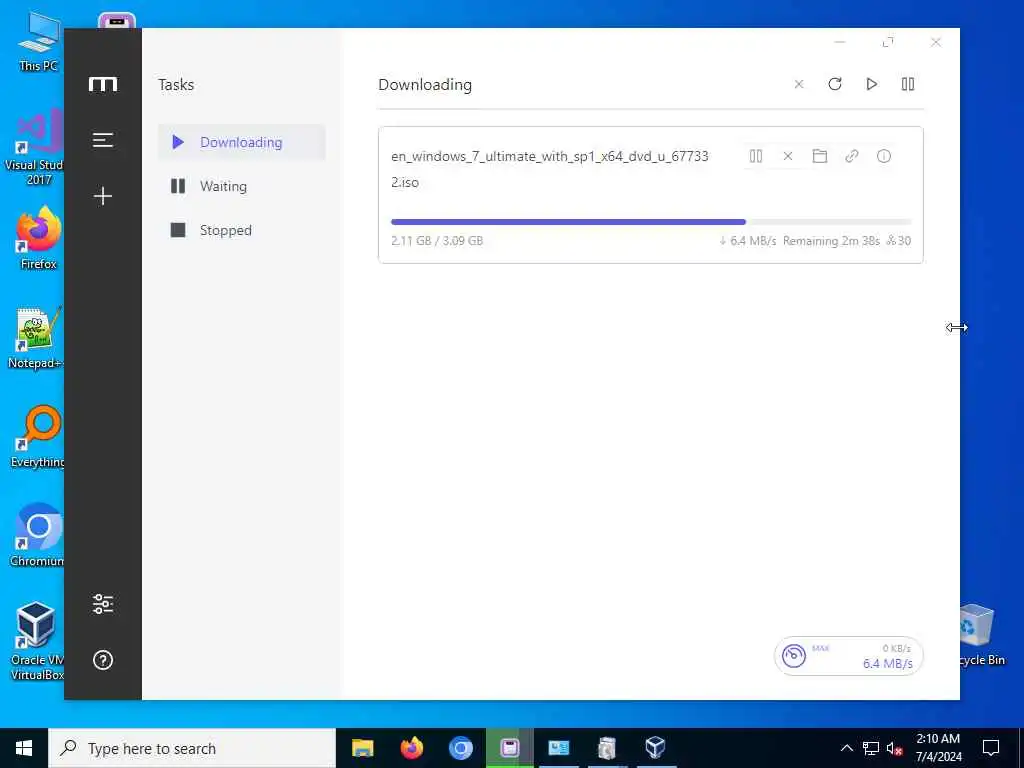Show hidden system tray icons
This screenshot has width=1024, height=768.
click(846, 748)
